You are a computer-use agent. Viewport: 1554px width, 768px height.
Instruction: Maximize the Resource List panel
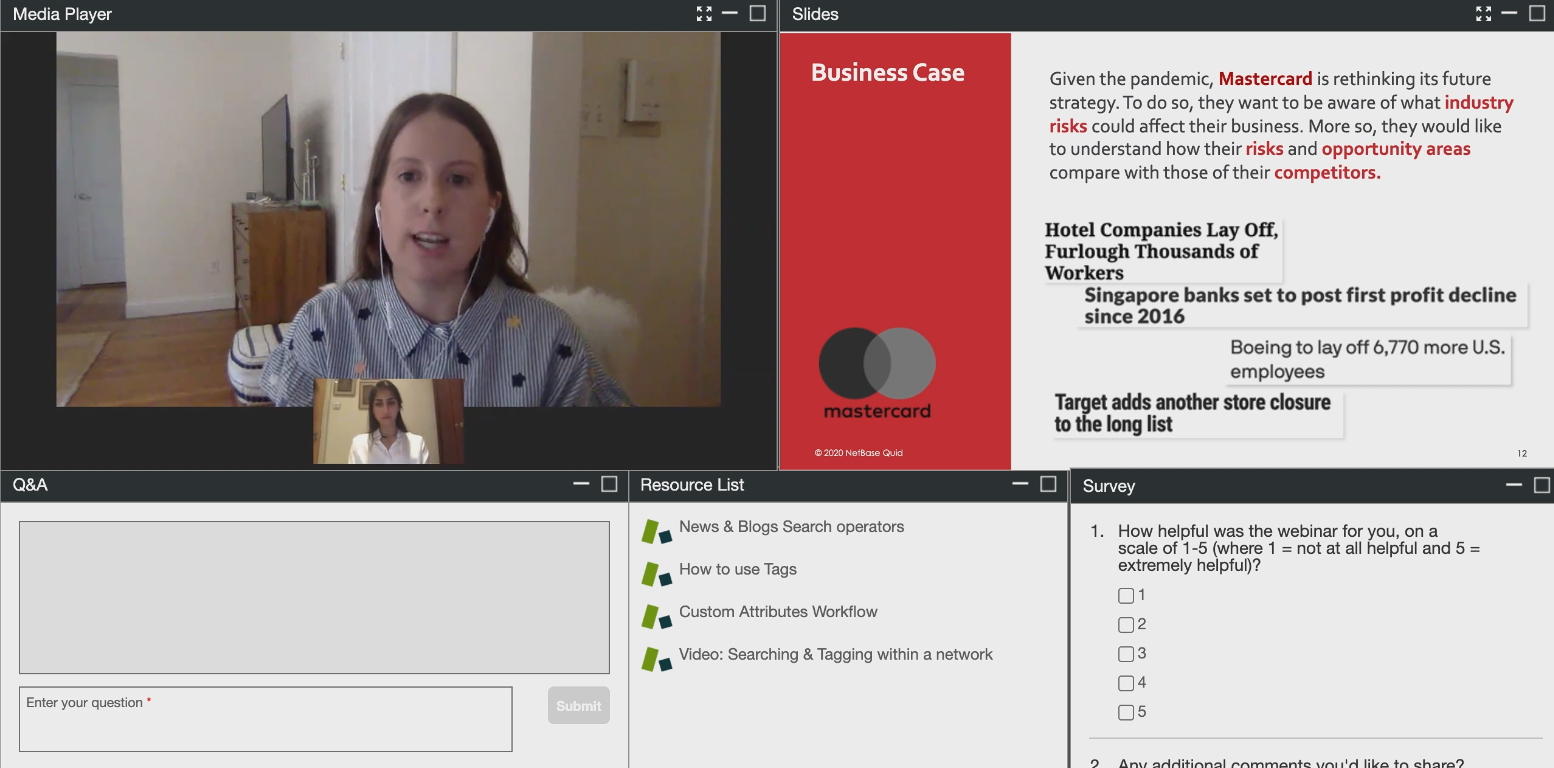pos(1048,484)
